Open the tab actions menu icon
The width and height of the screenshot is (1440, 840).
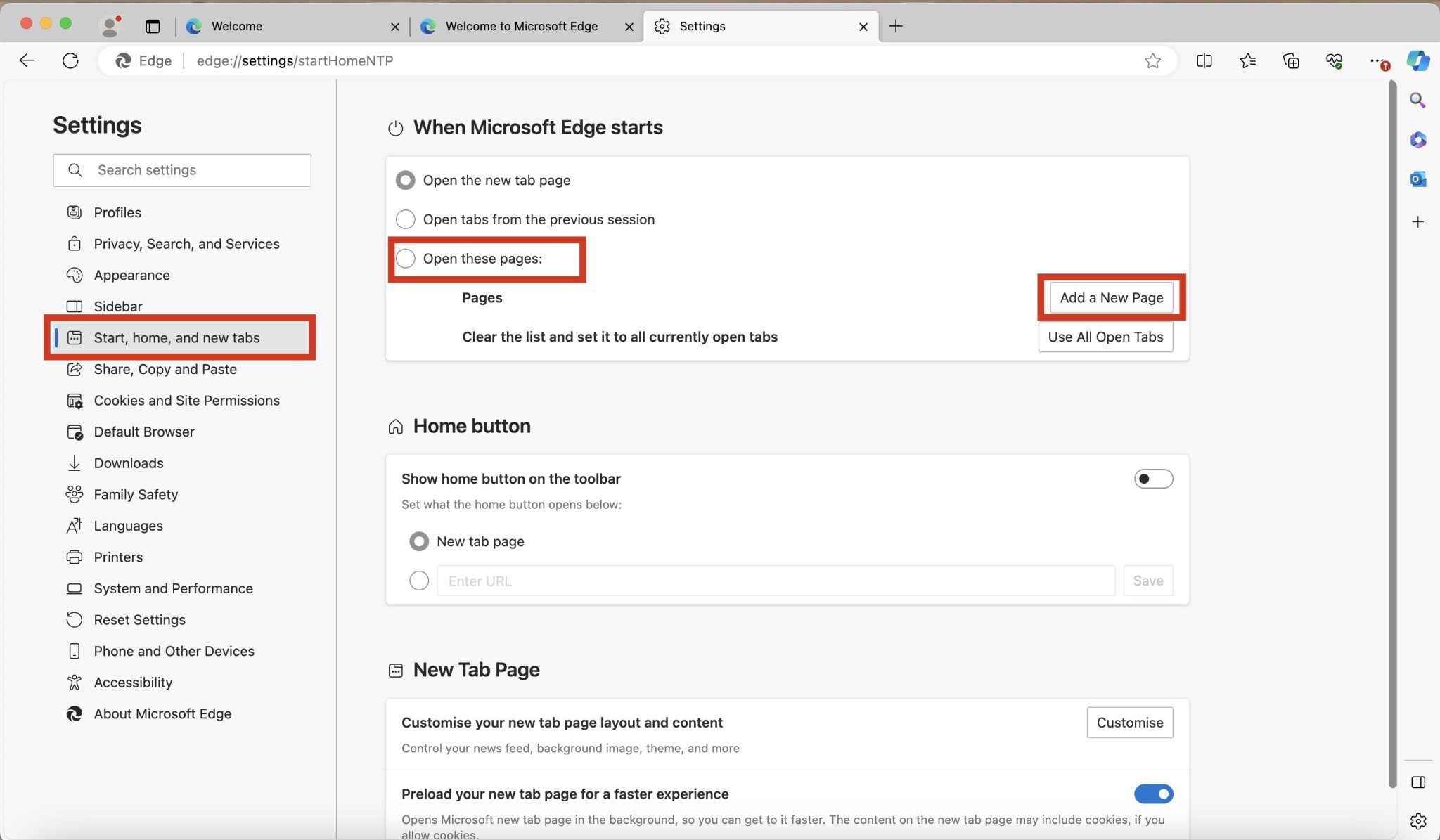pyautogui.click(x=153, y=26)
